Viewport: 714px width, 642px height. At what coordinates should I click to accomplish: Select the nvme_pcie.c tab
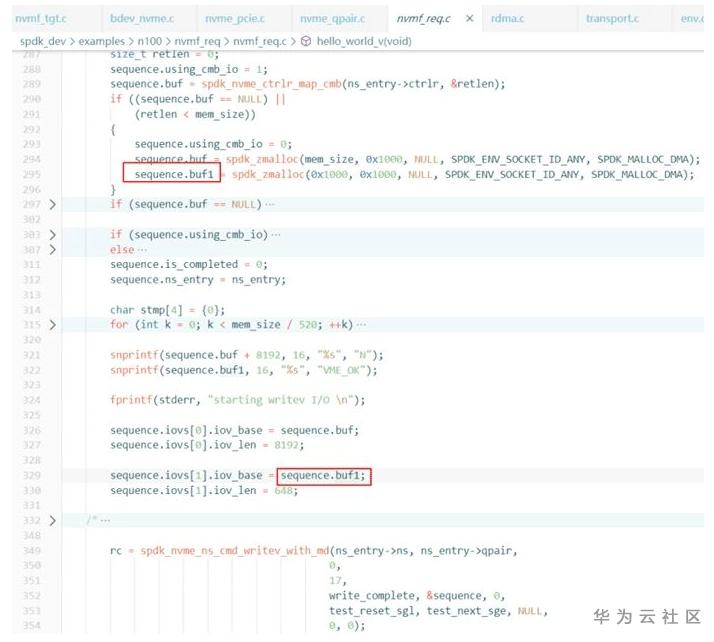[235, 19]
